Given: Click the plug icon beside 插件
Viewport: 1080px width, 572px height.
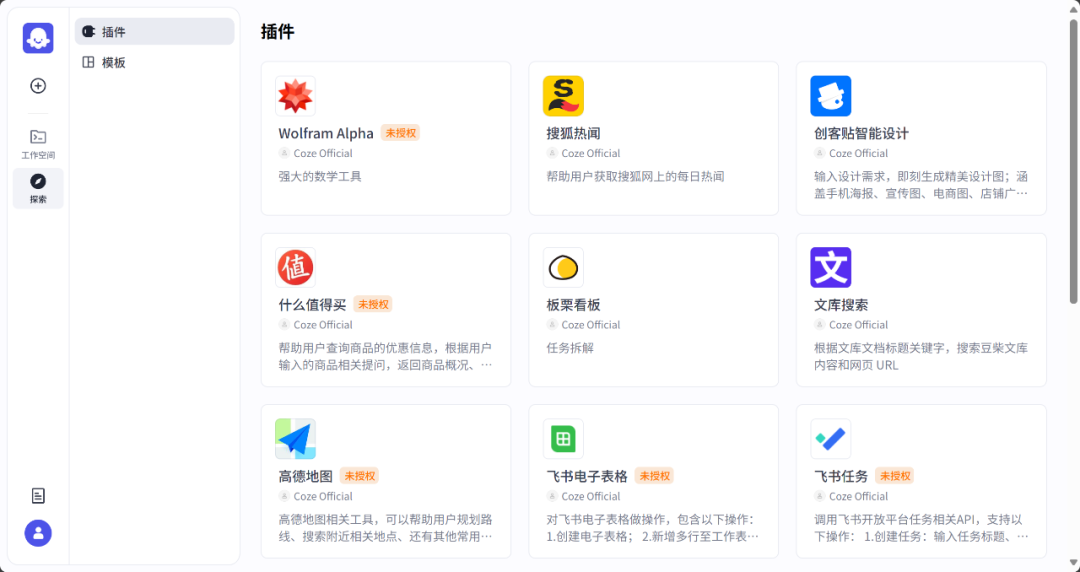Looking at the screenshot, I should (88, 32).
